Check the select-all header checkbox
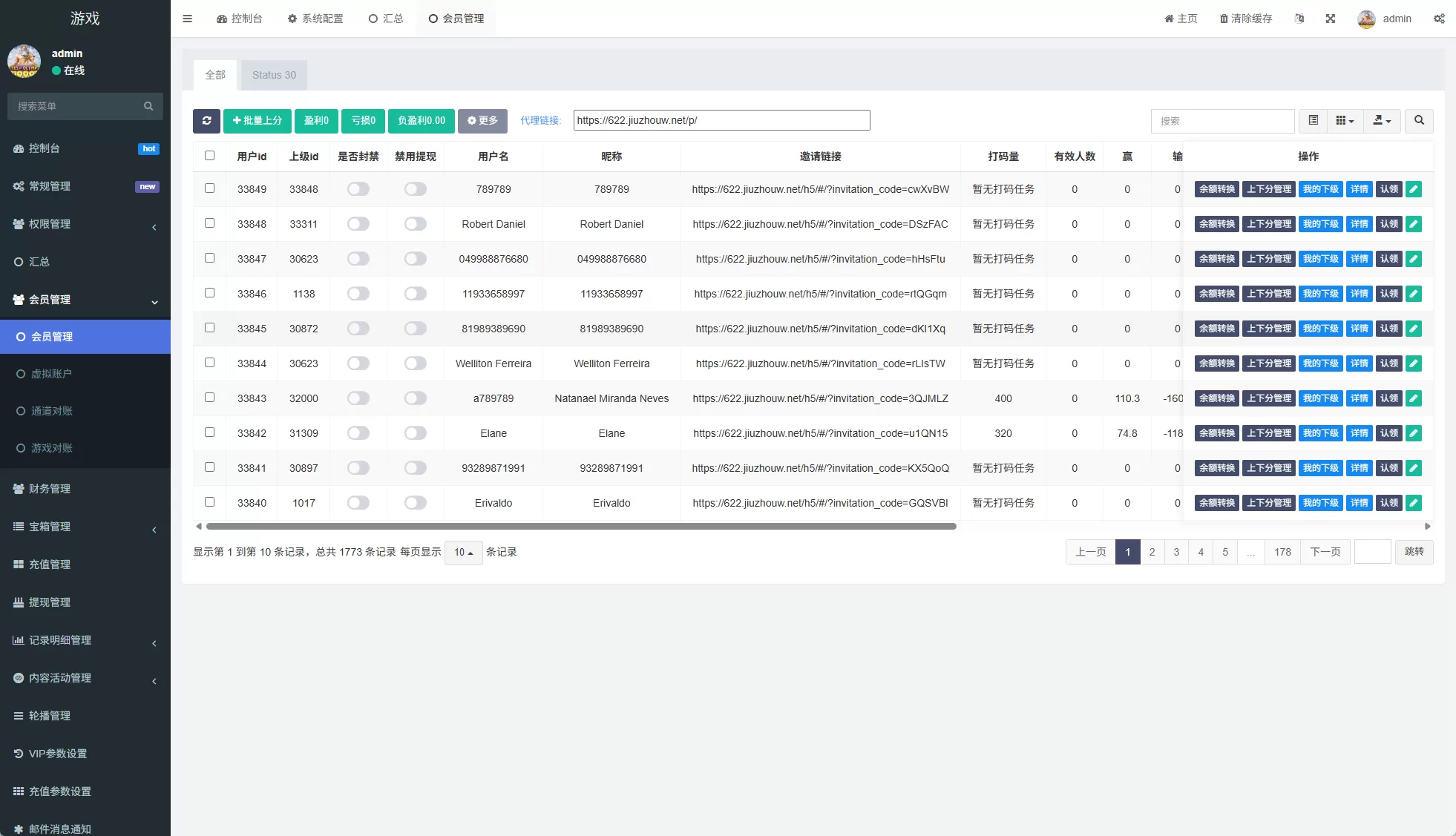Screen dimensions: 1456x836 click(209, 156)
